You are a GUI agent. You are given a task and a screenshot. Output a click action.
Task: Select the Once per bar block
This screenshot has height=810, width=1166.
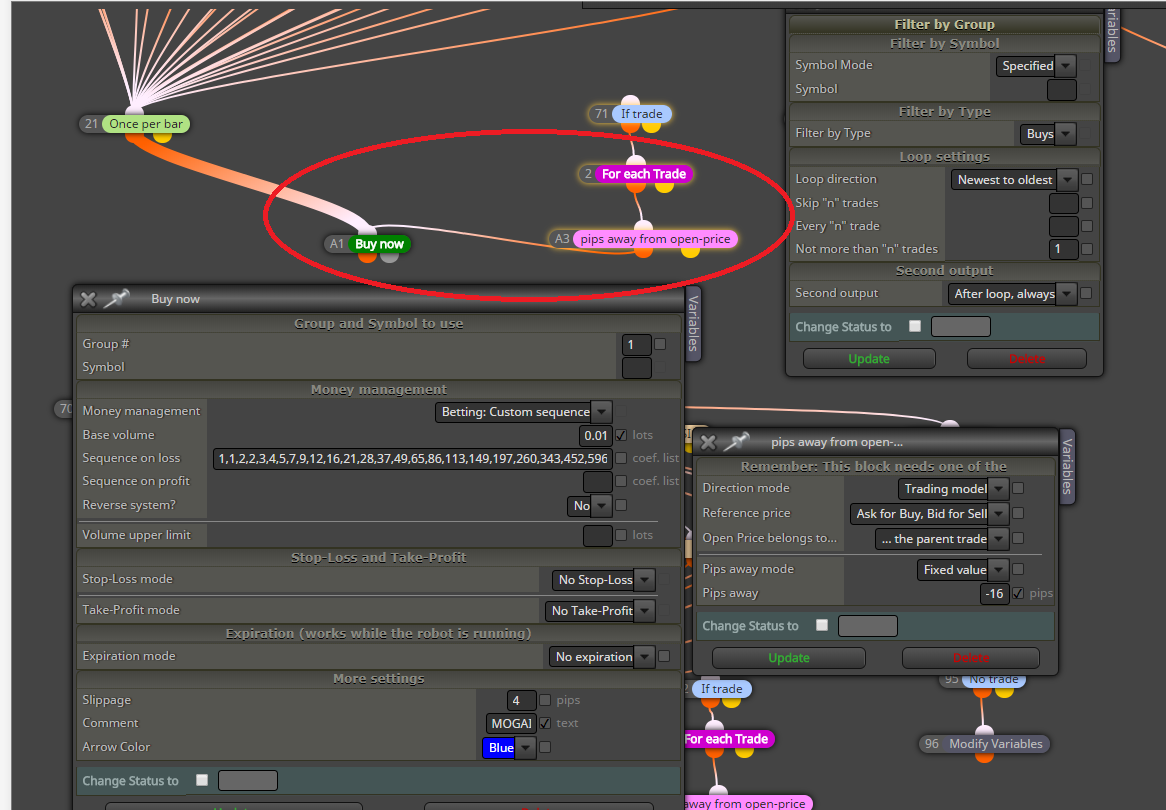coord(146,124)
